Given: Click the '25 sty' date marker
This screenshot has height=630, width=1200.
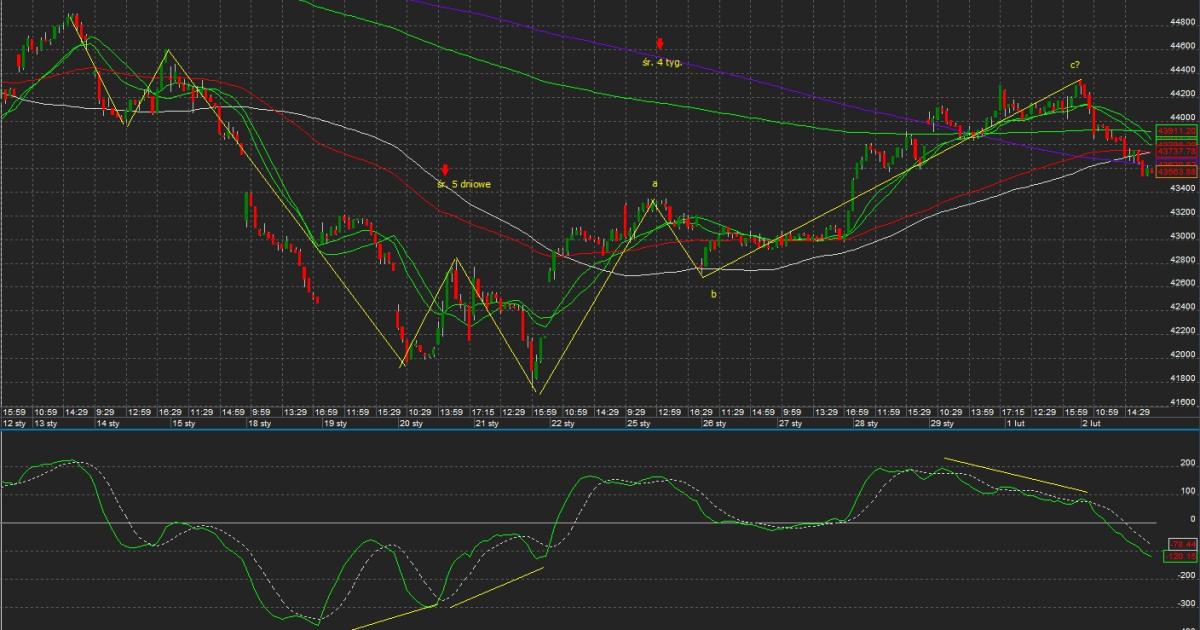Looking at the screenshot, I should pos(637,424).
